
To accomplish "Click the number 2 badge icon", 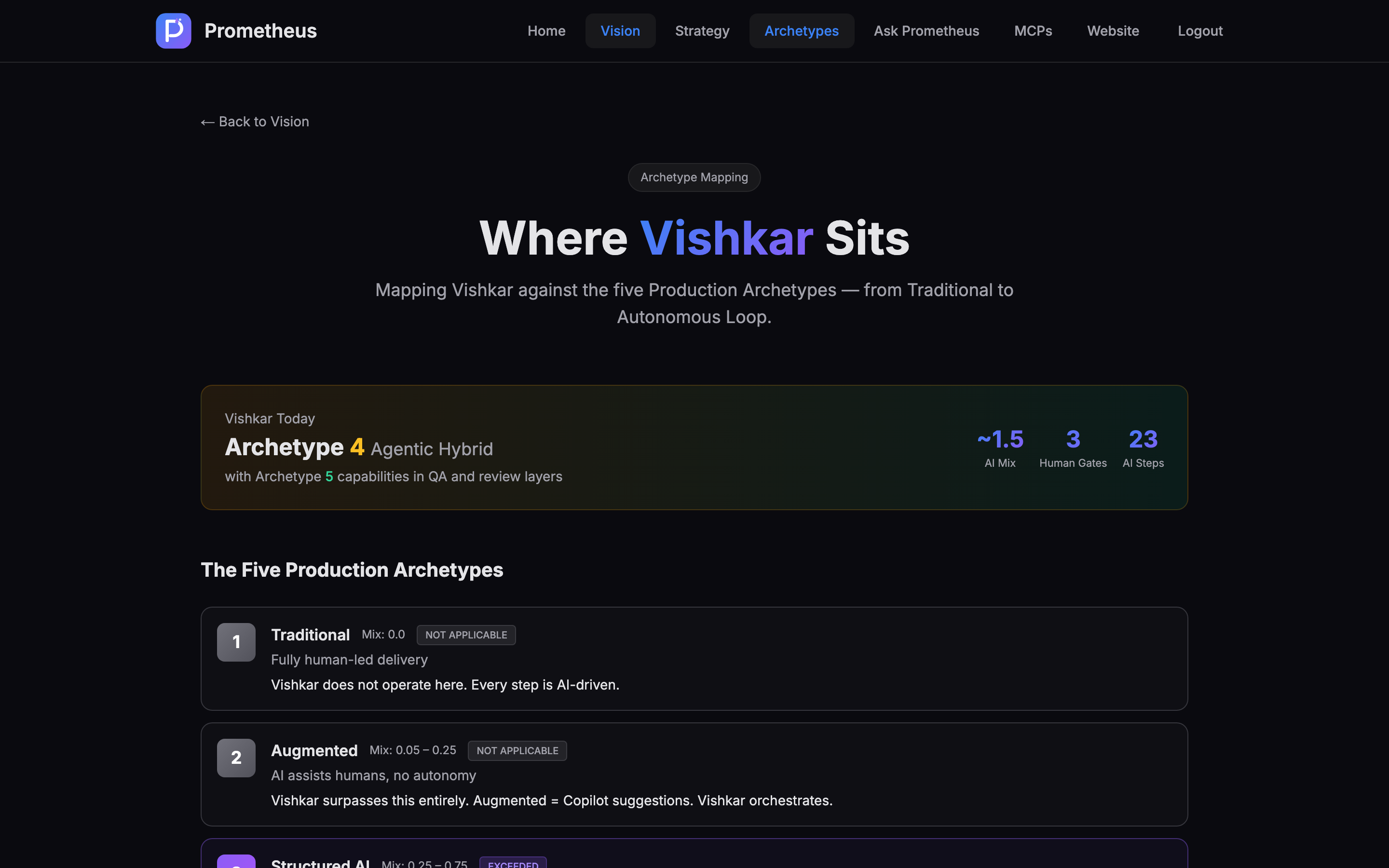I will coord(236,758).
